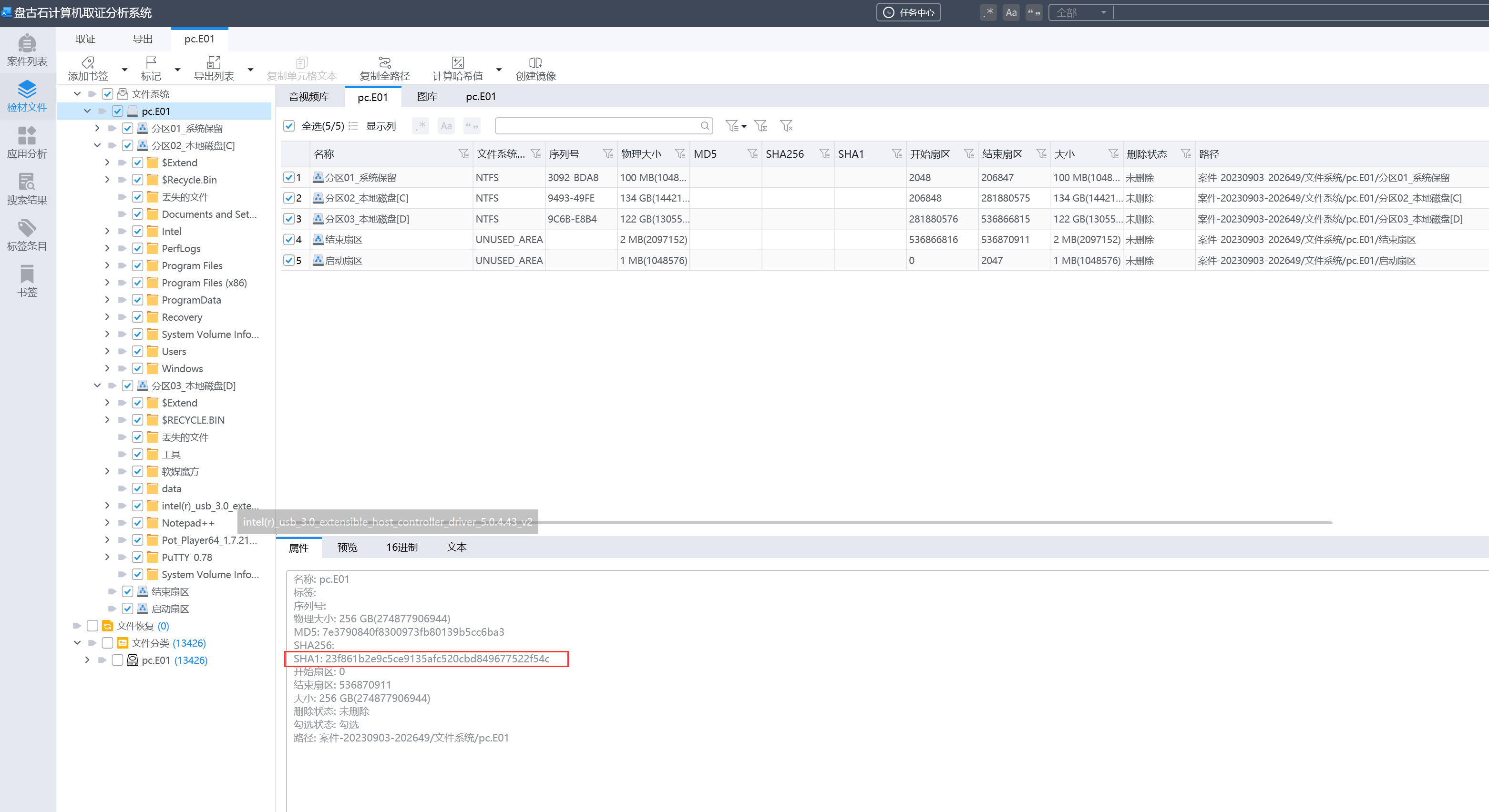Open the 搜索结果 sidebar panel

click(x=27, y=188)
